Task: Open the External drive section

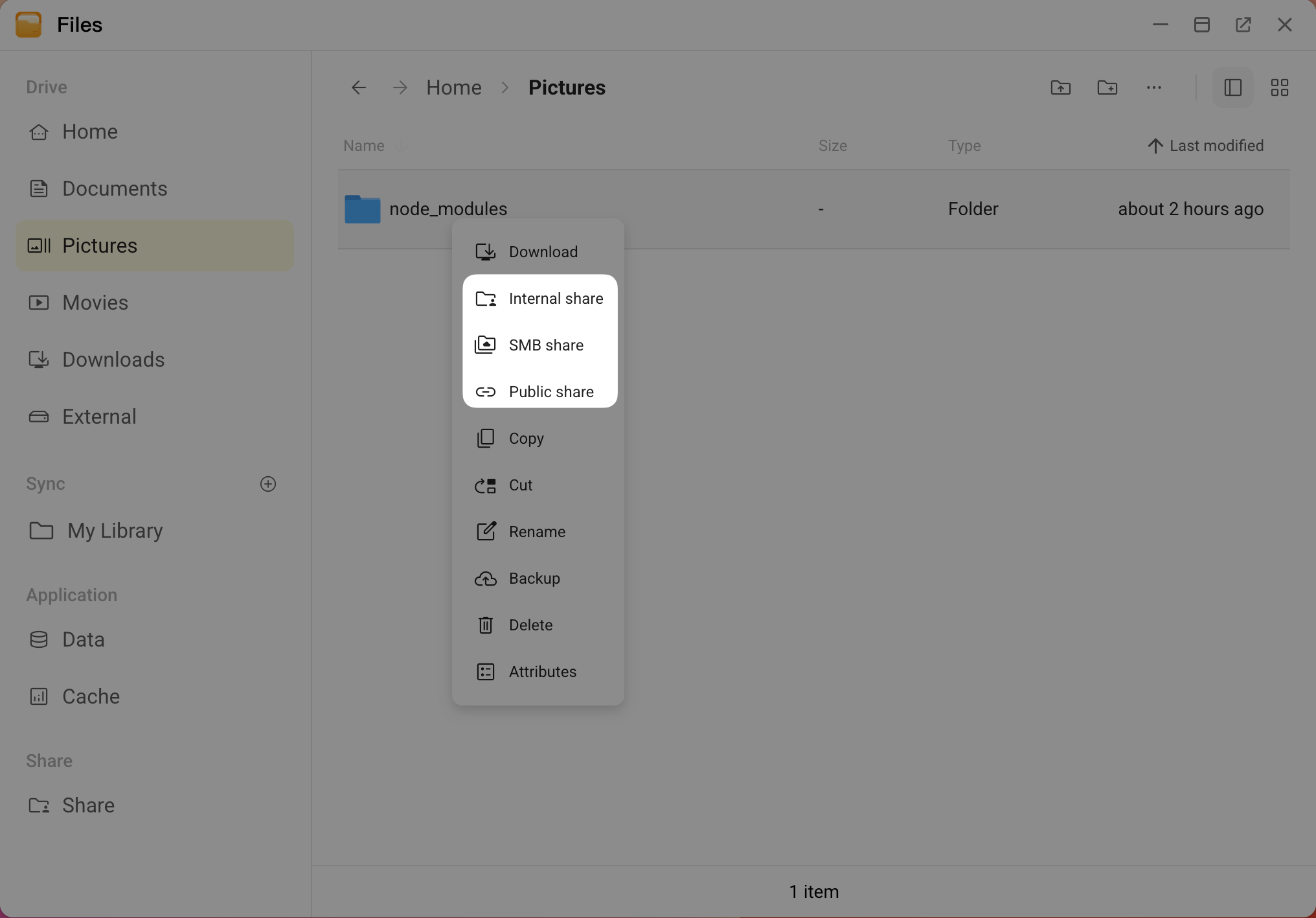Action: tap(98, 416)
